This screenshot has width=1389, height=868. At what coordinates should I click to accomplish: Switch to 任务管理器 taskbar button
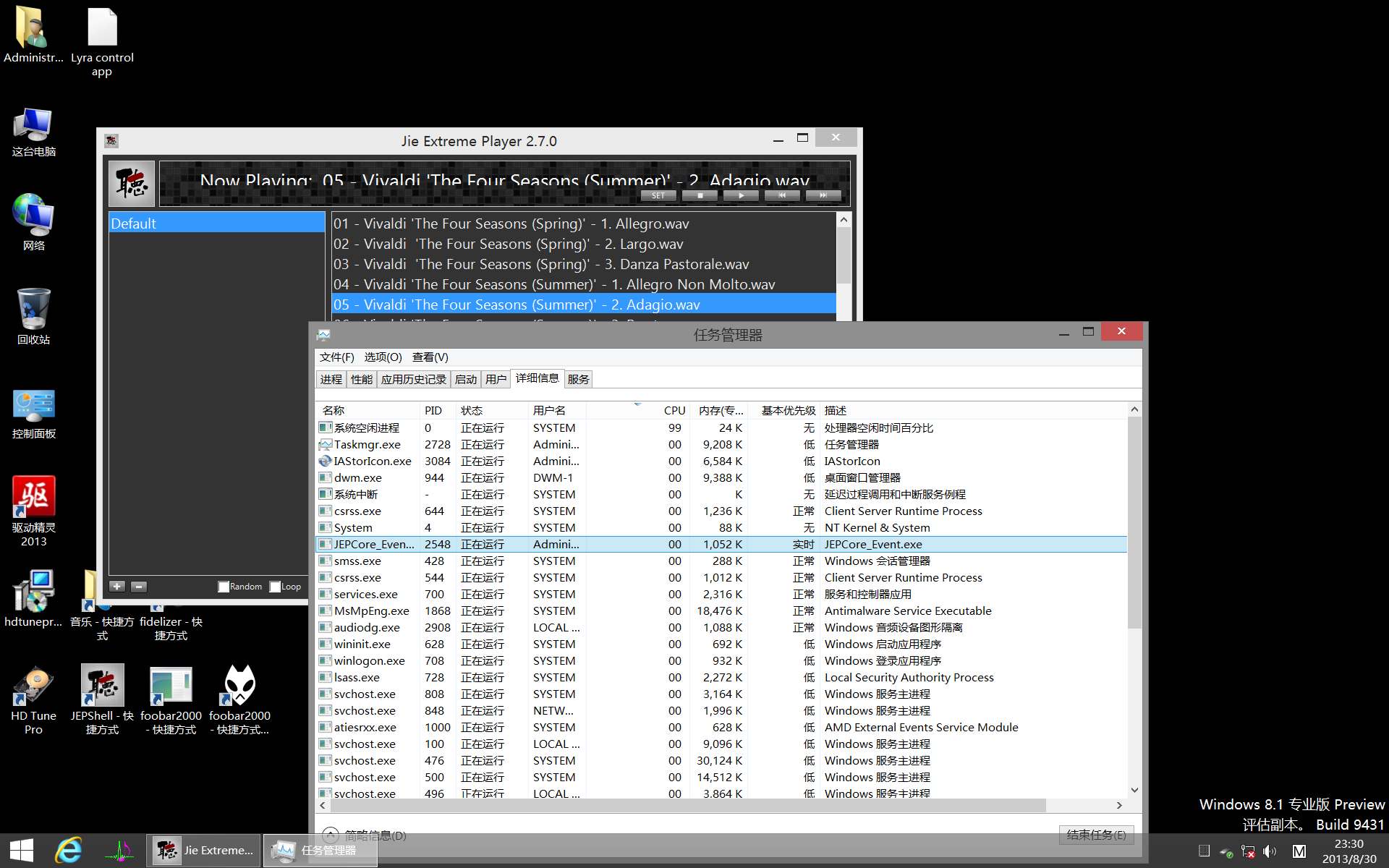[x=320, y=850]
